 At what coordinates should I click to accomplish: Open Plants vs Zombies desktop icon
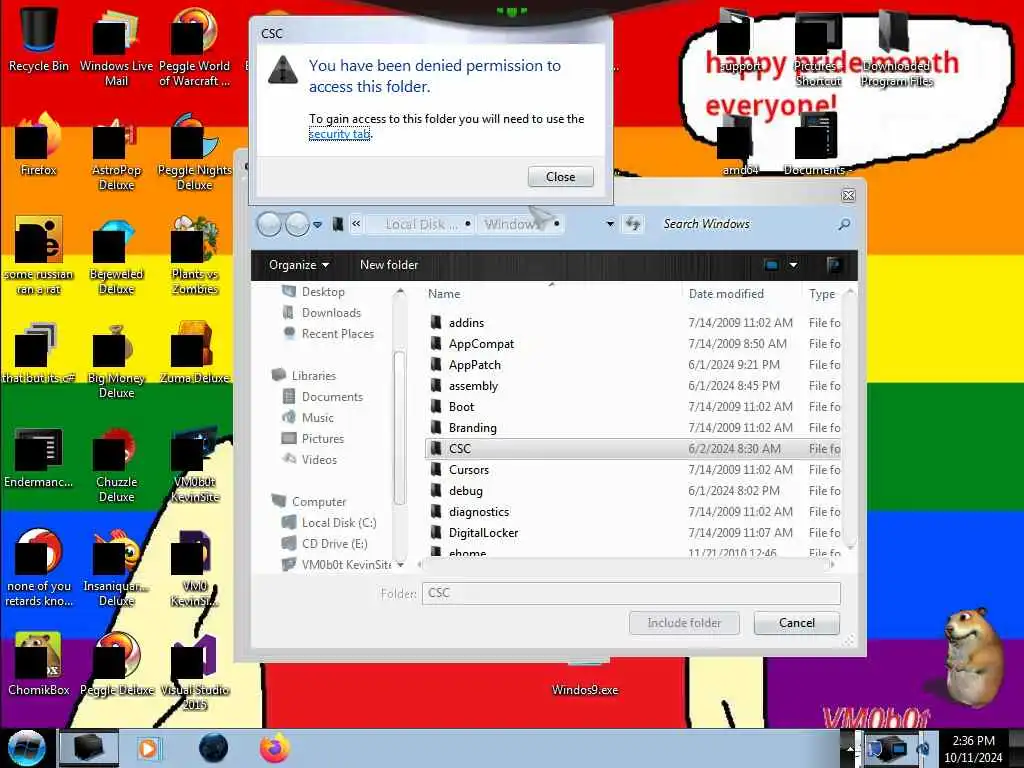(194, 255)
